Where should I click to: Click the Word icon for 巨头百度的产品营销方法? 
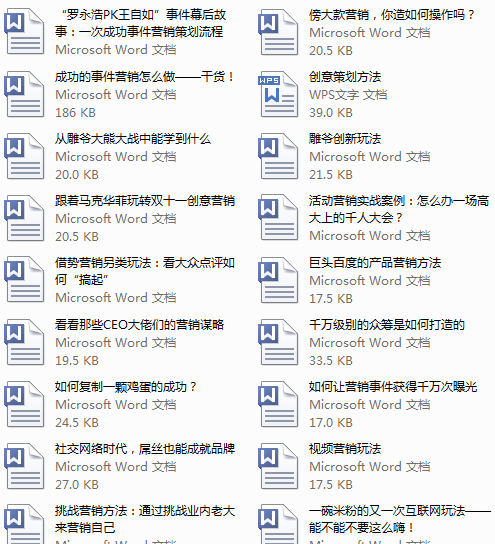click(x=278, y=280)
